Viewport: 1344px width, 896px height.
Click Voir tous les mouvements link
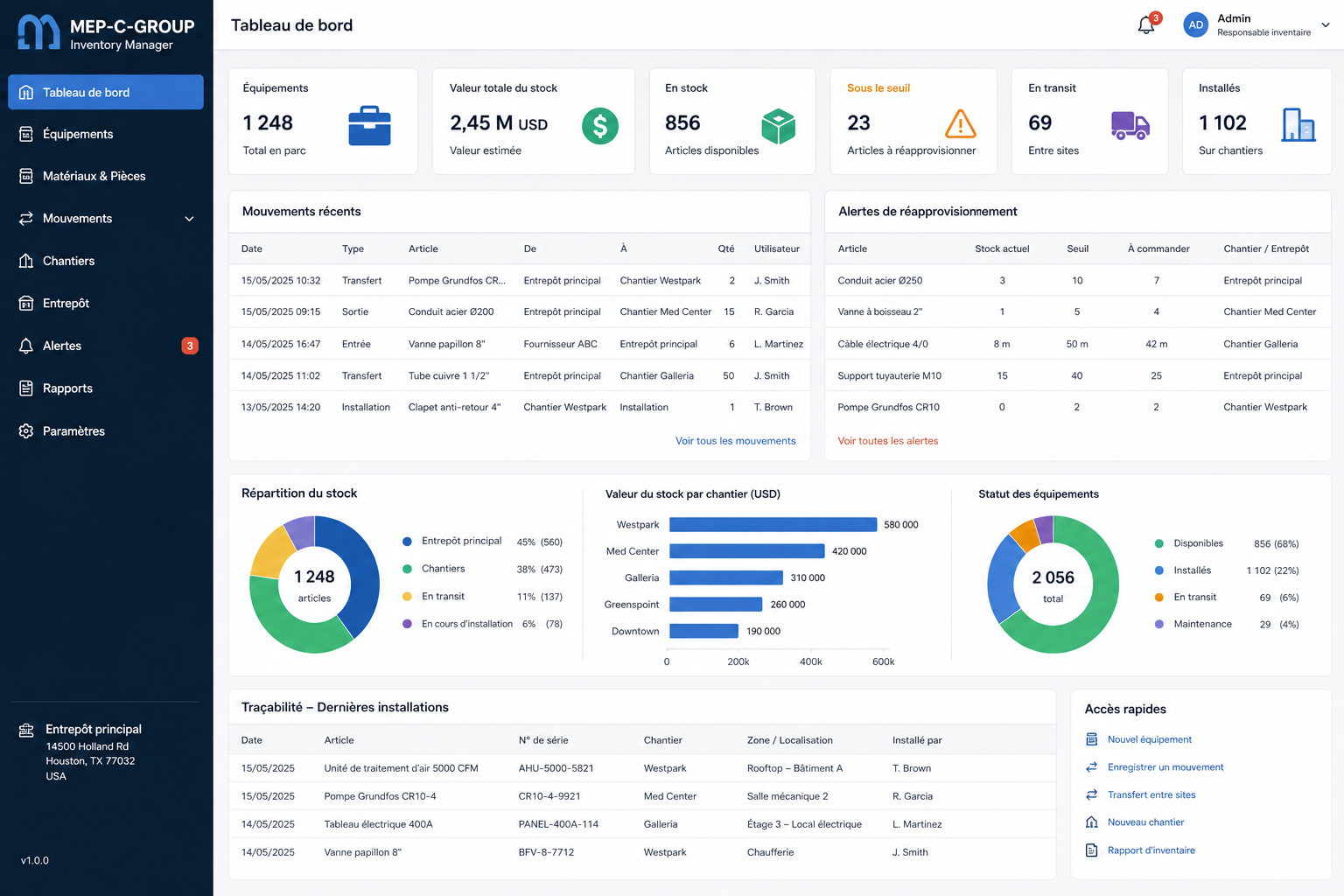735,441
